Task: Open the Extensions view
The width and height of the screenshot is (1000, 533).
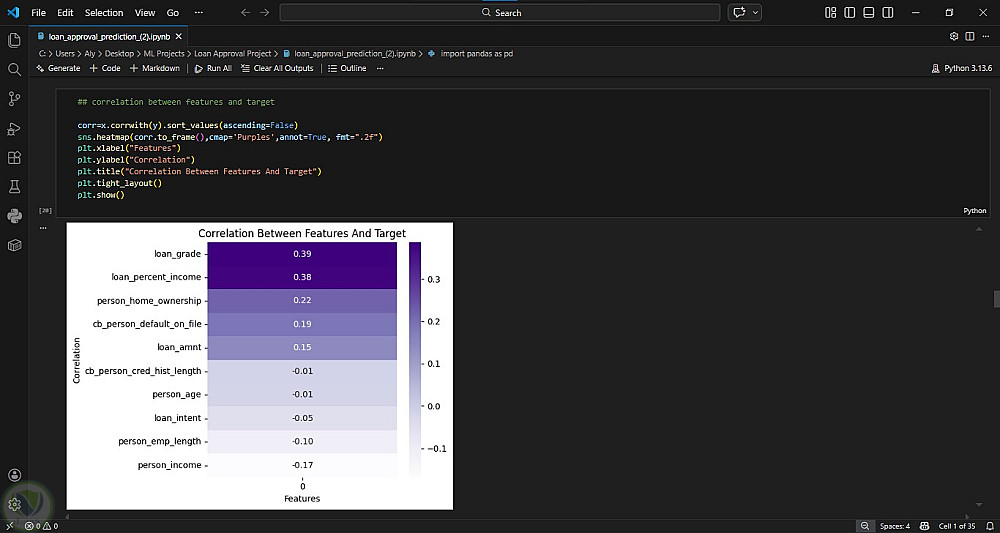Action: [x=14, y=158]
